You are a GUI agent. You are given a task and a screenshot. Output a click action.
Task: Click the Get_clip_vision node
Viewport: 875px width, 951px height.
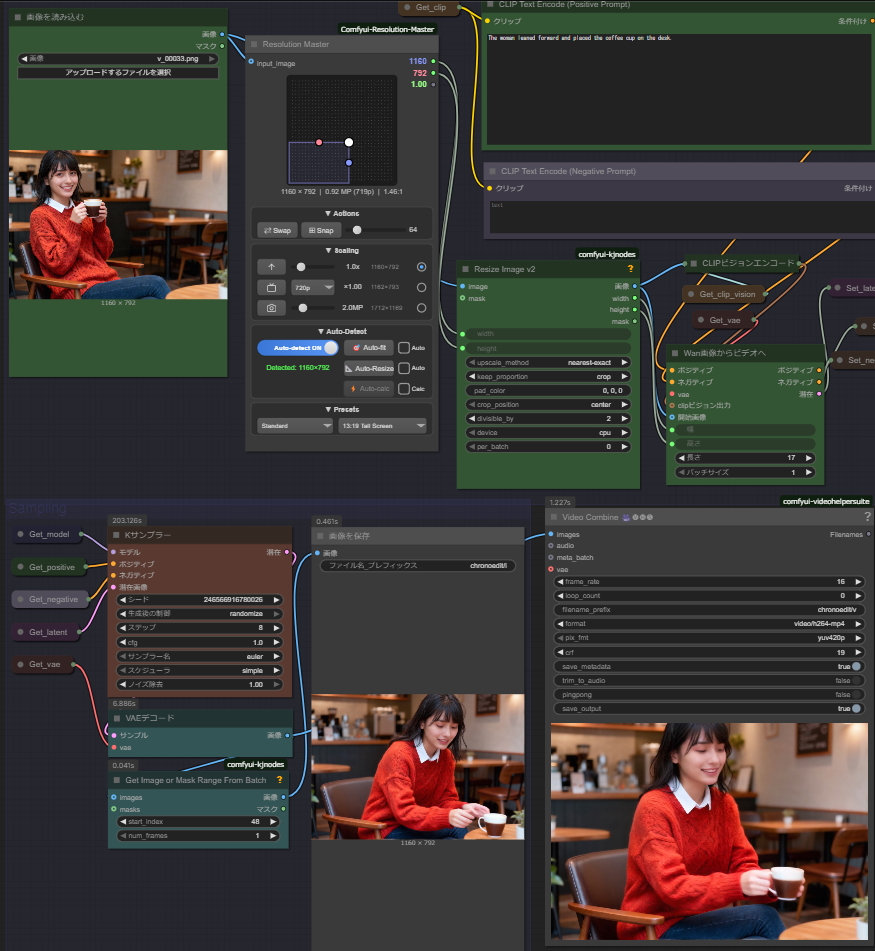726,294
